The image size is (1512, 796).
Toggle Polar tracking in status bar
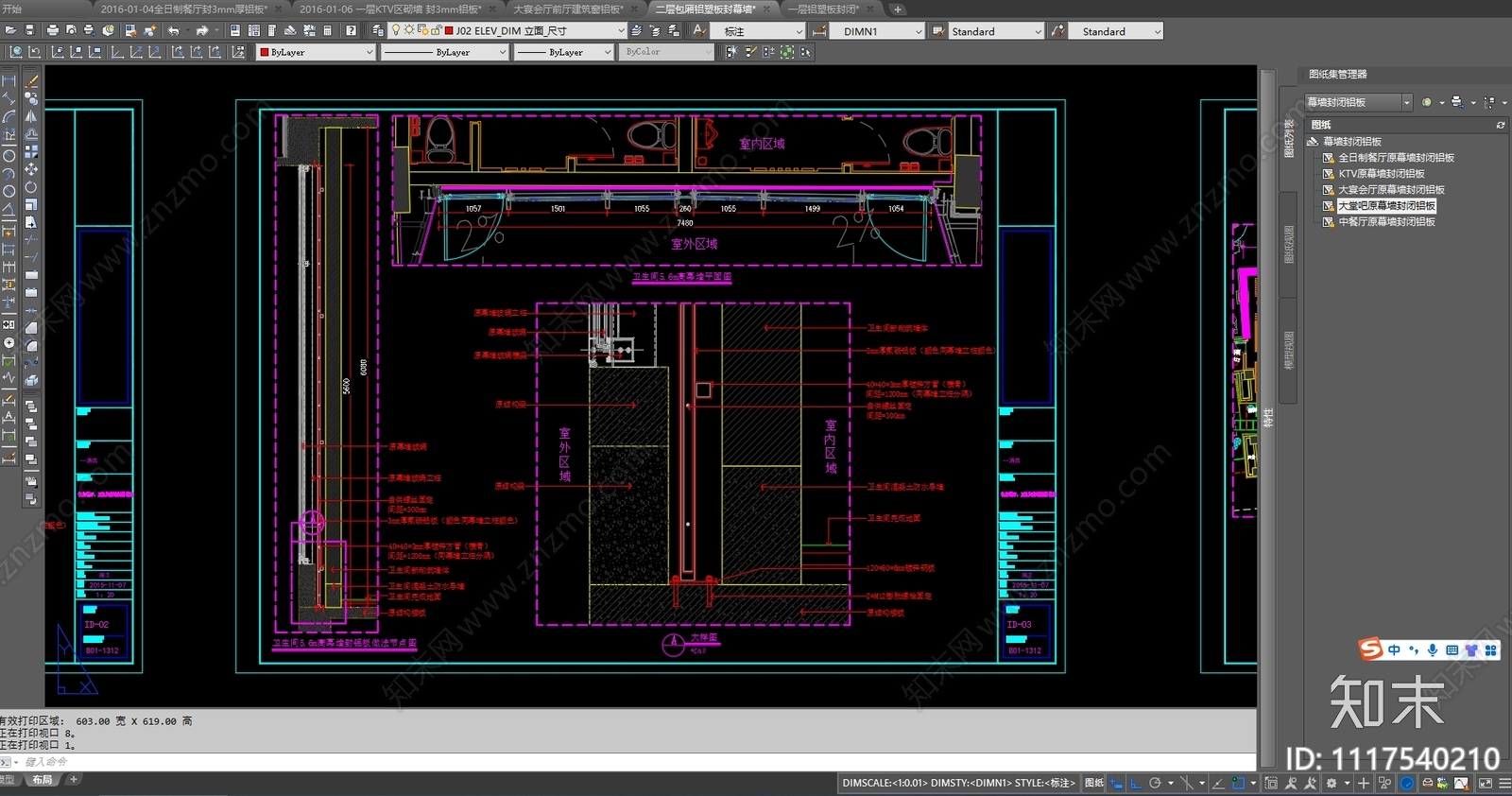(1155, 783)
